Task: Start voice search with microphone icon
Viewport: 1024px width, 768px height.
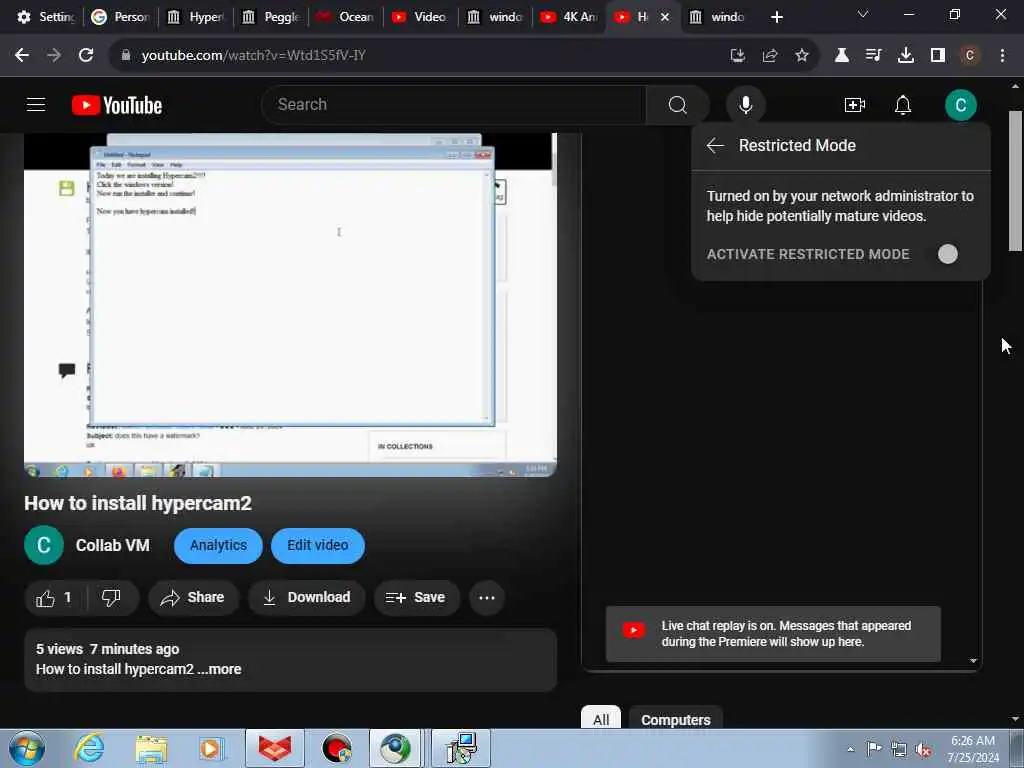Action: pyautogui.click(x=745, y=104)
